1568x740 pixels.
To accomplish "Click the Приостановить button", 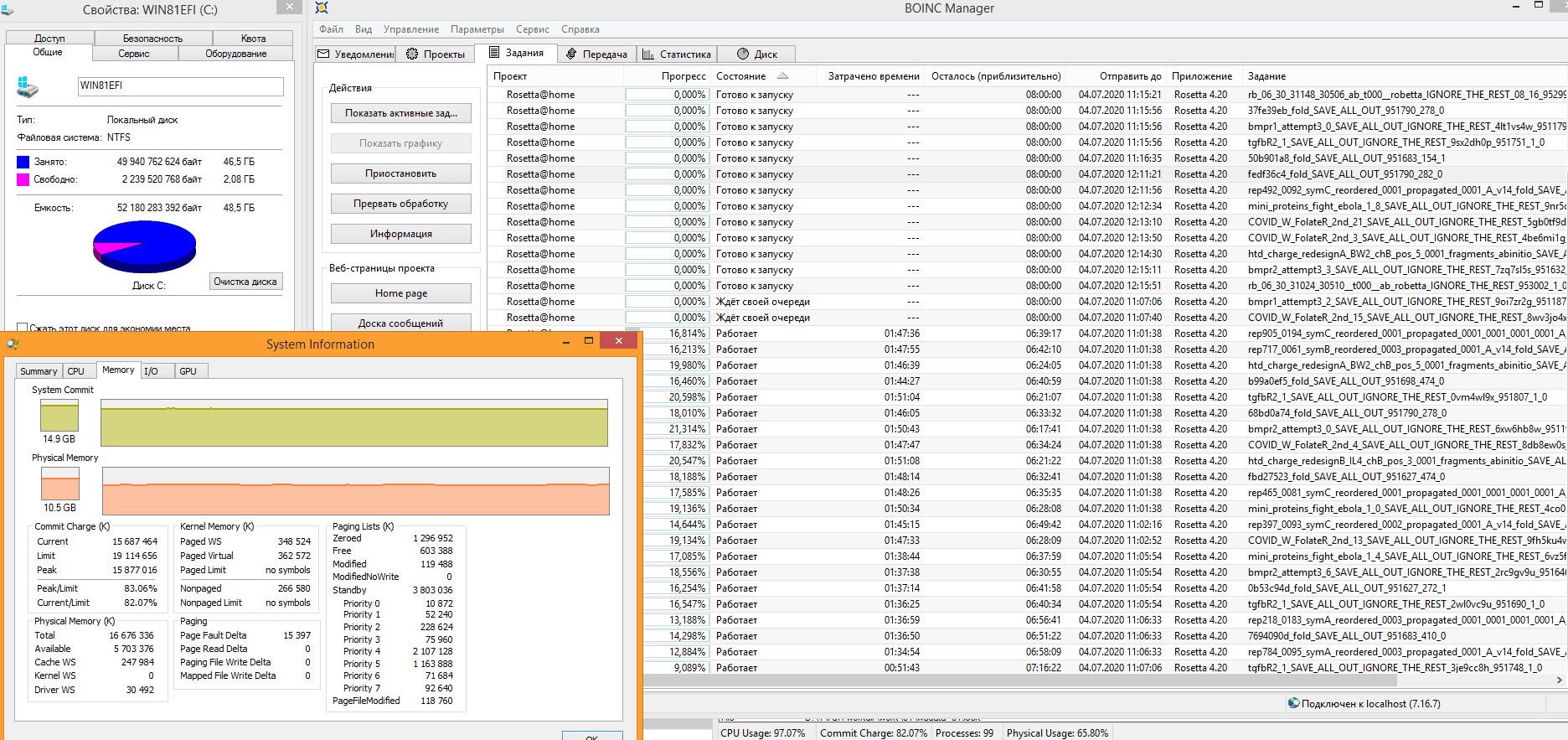I will click(x=401, y=173).
